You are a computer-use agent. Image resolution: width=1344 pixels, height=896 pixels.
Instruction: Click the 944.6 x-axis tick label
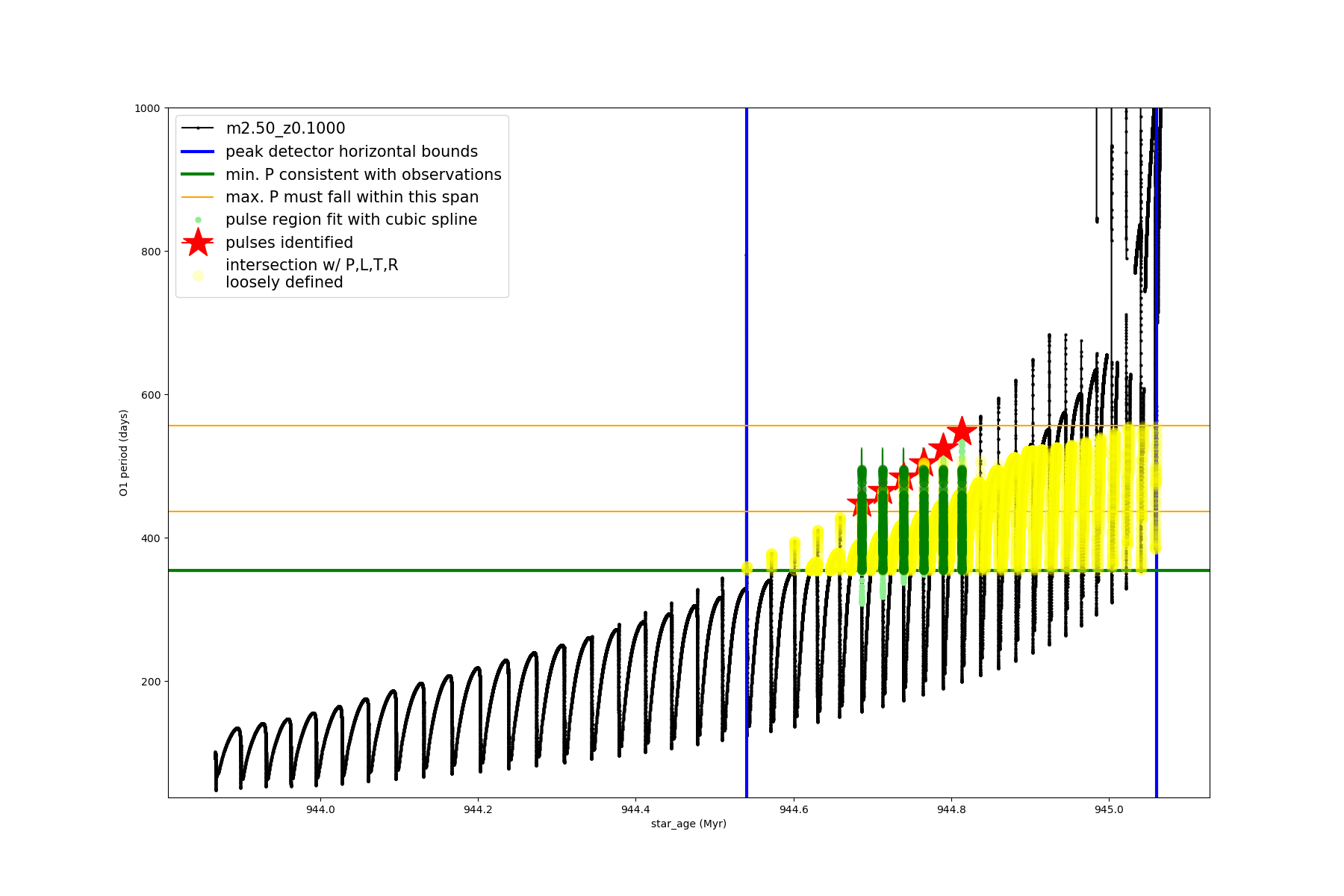coord(793,809)
